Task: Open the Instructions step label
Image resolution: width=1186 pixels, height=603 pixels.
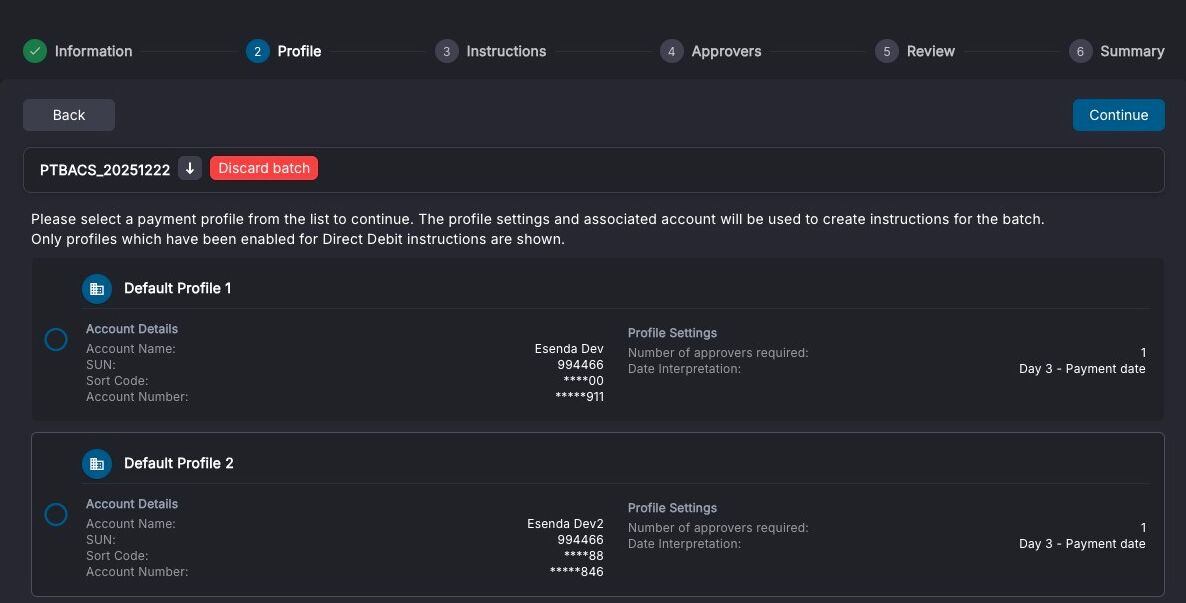Action: click(506, 51)
